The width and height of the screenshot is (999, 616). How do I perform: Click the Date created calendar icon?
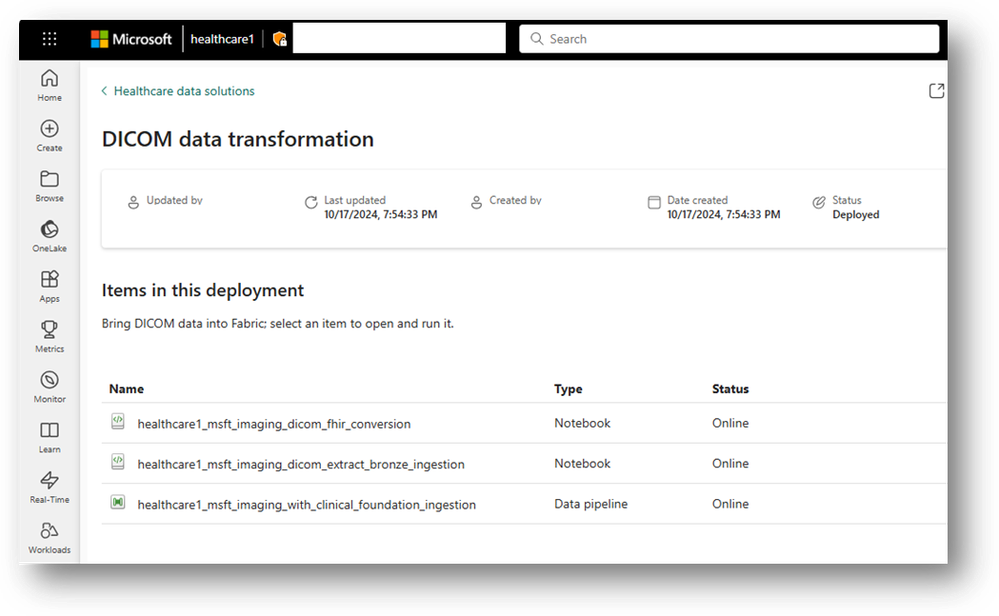click(654, 203)
